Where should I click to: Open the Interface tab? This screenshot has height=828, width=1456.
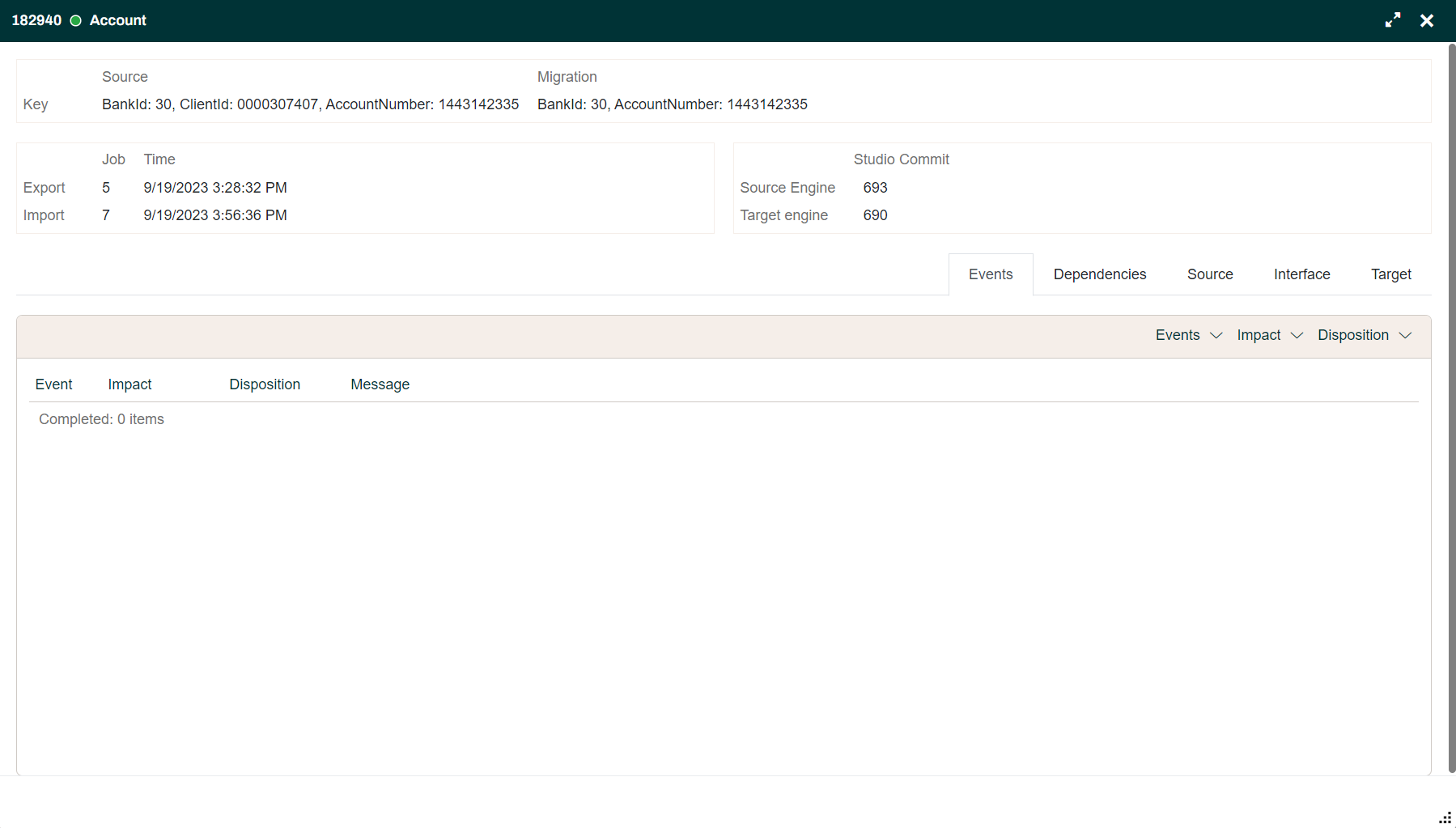point(1301,274)
